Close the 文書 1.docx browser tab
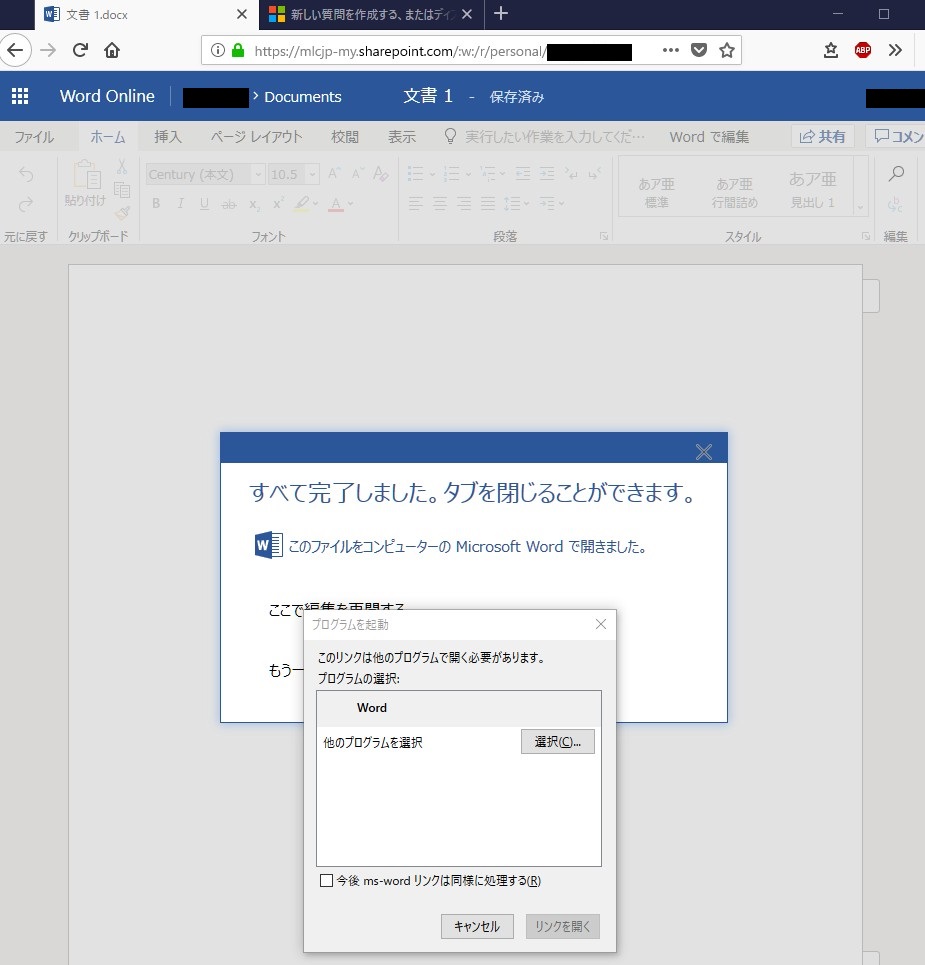925x965 pixels. 242,14
